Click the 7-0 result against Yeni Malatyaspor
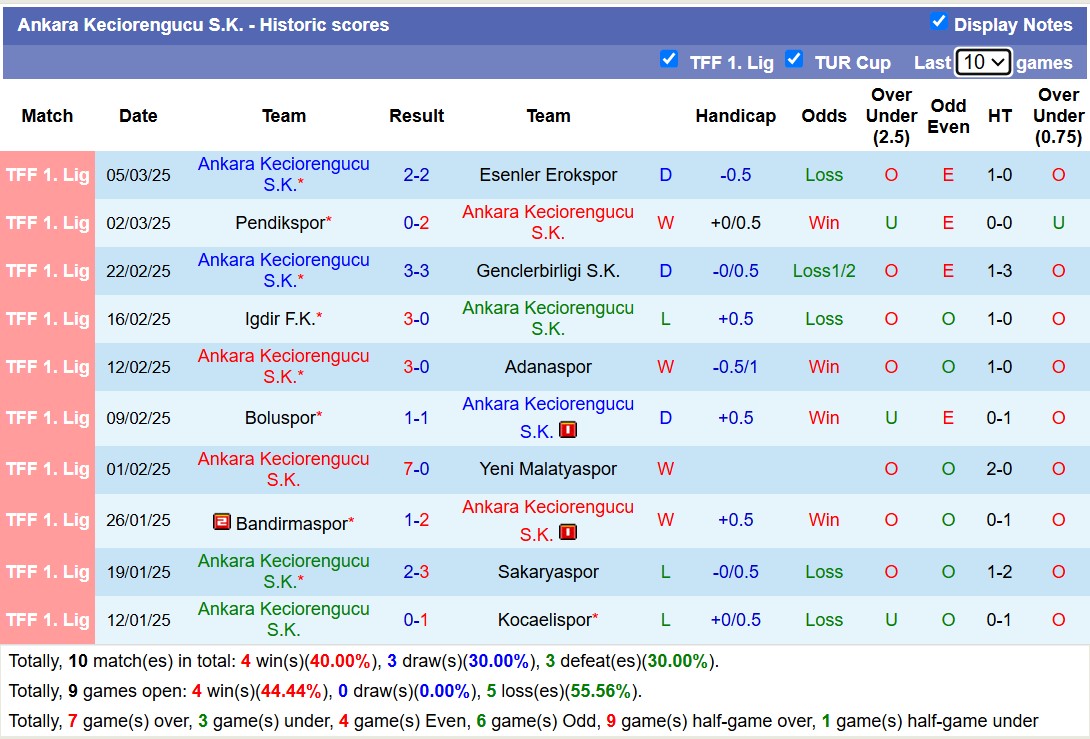This screenshot has height=739, width=1090. [416, 469]
